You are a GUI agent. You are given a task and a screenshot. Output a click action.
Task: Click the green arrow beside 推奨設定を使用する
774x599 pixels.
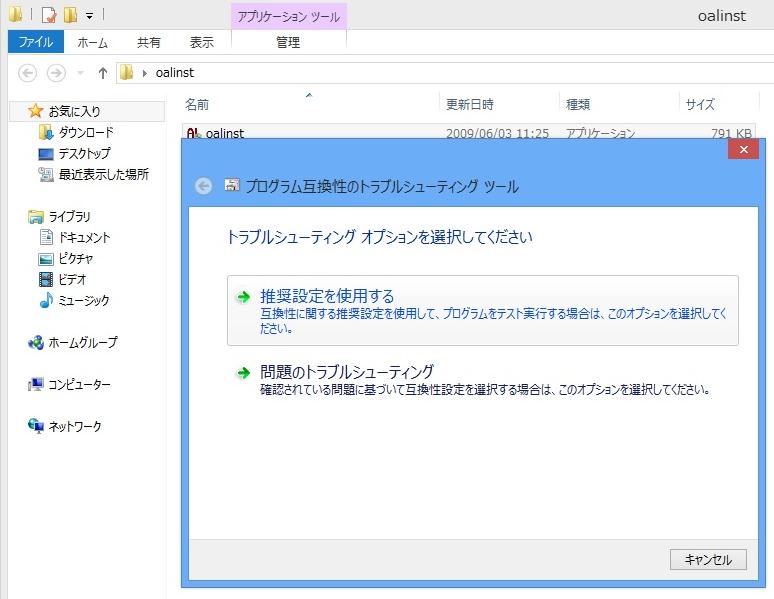coord(243,297)
